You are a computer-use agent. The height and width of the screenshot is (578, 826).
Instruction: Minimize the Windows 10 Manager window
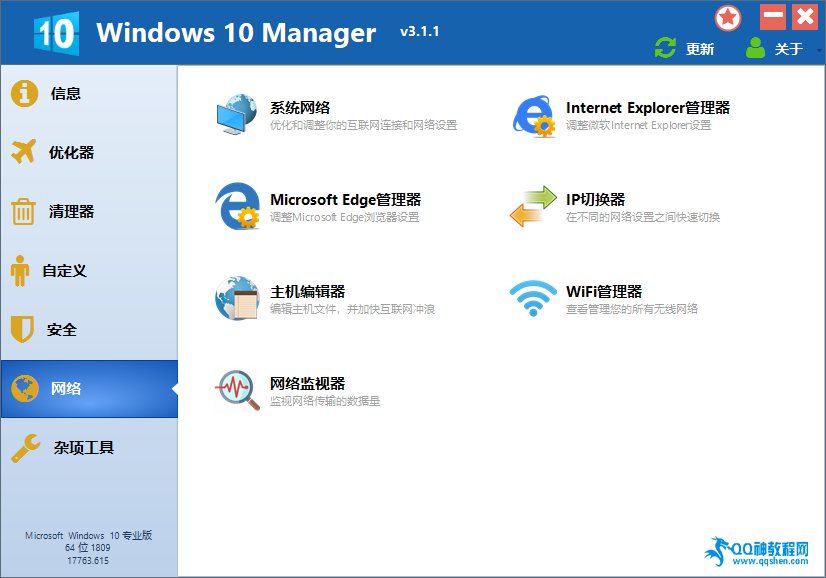[x=773, y=17]
